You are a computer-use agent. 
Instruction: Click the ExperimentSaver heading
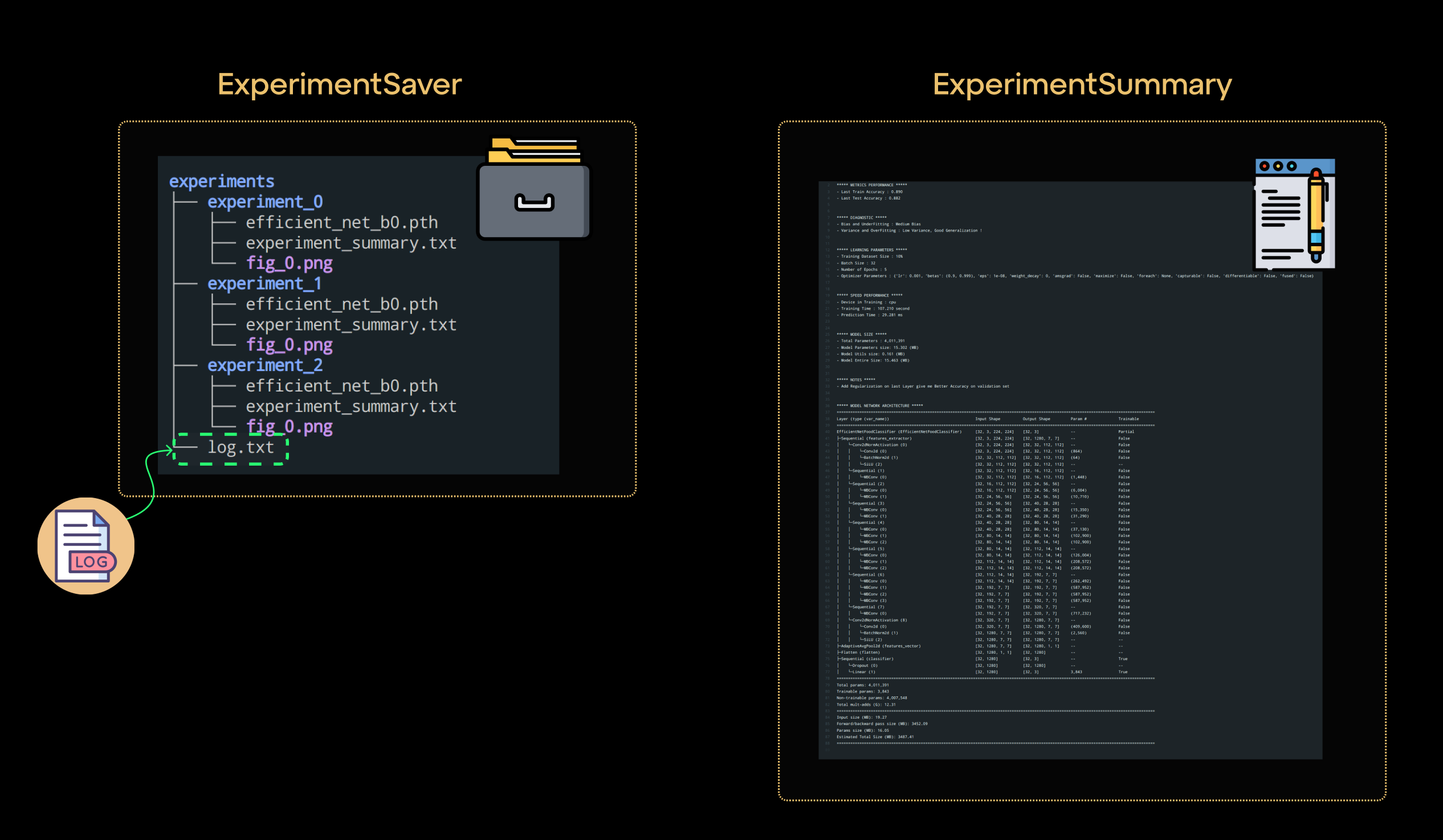coord(340,84)
